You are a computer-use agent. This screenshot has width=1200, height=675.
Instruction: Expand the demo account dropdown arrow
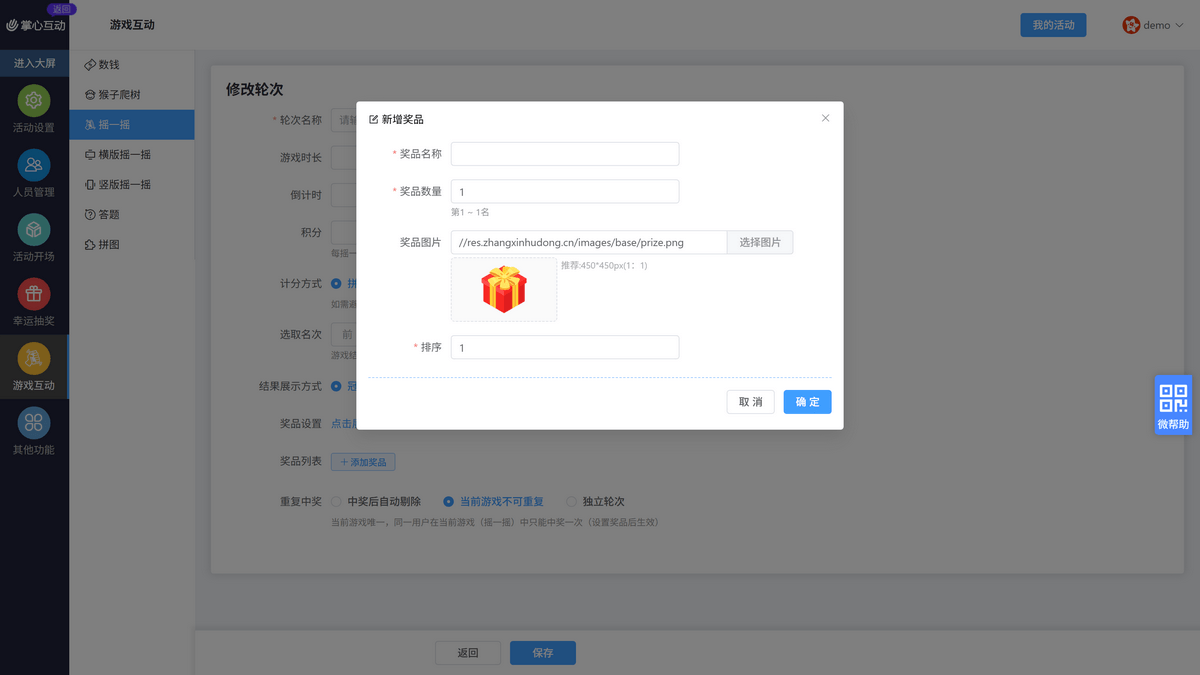pyautogui.click(x=1178, y=26)
